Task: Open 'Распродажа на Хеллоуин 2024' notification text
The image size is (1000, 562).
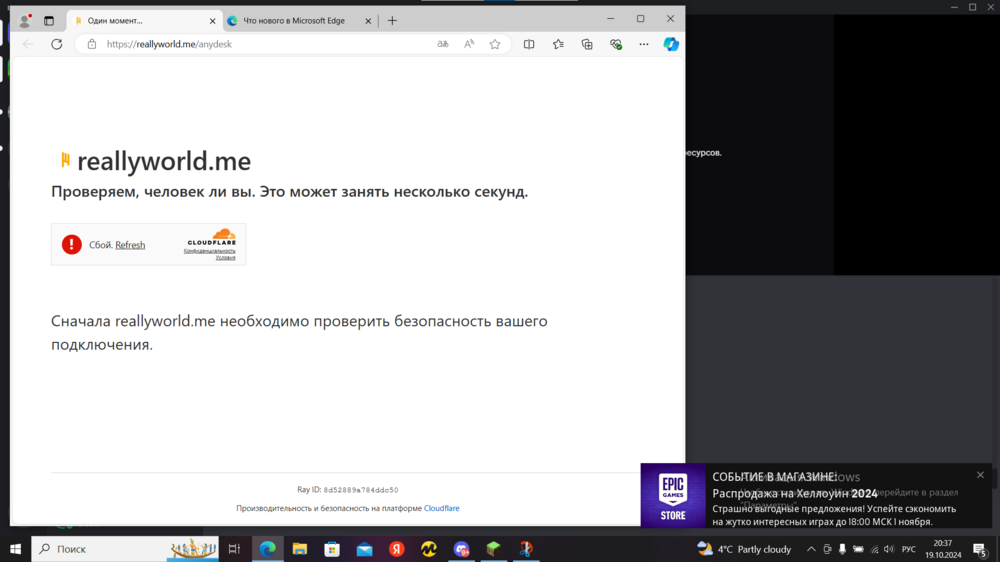Action: [795, 493]
